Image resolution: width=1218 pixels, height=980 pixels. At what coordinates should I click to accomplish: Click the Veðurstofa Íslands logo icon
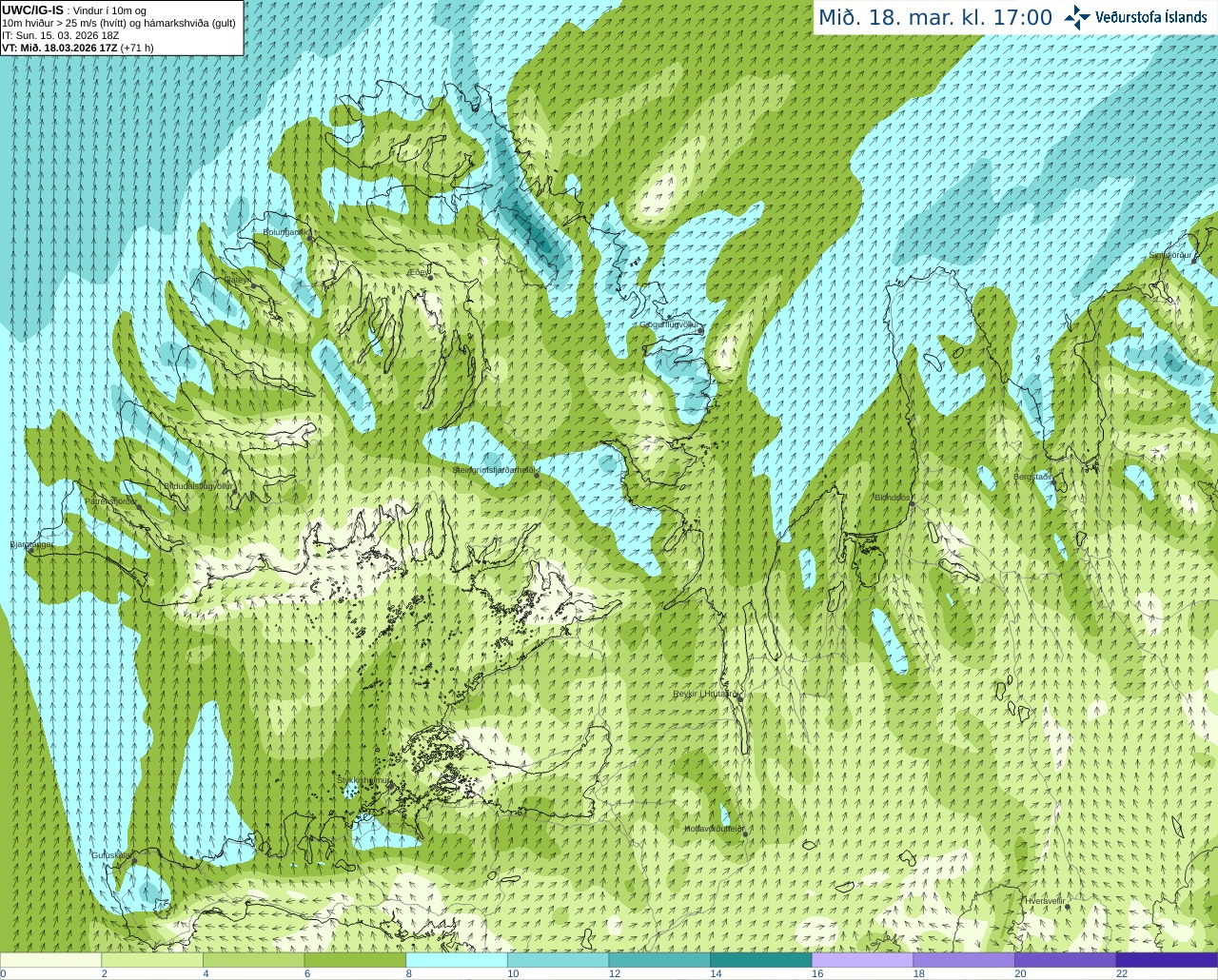[1077, 17]
